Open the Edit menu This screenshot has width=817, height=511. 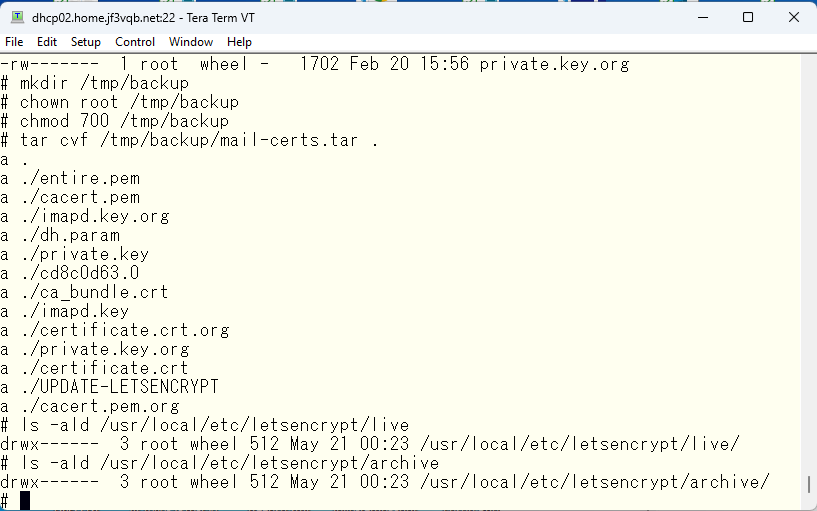(47, 42)
